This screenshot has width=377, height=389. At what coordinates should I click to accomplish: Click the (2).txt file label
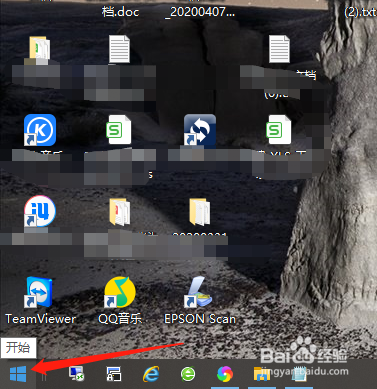360,12
